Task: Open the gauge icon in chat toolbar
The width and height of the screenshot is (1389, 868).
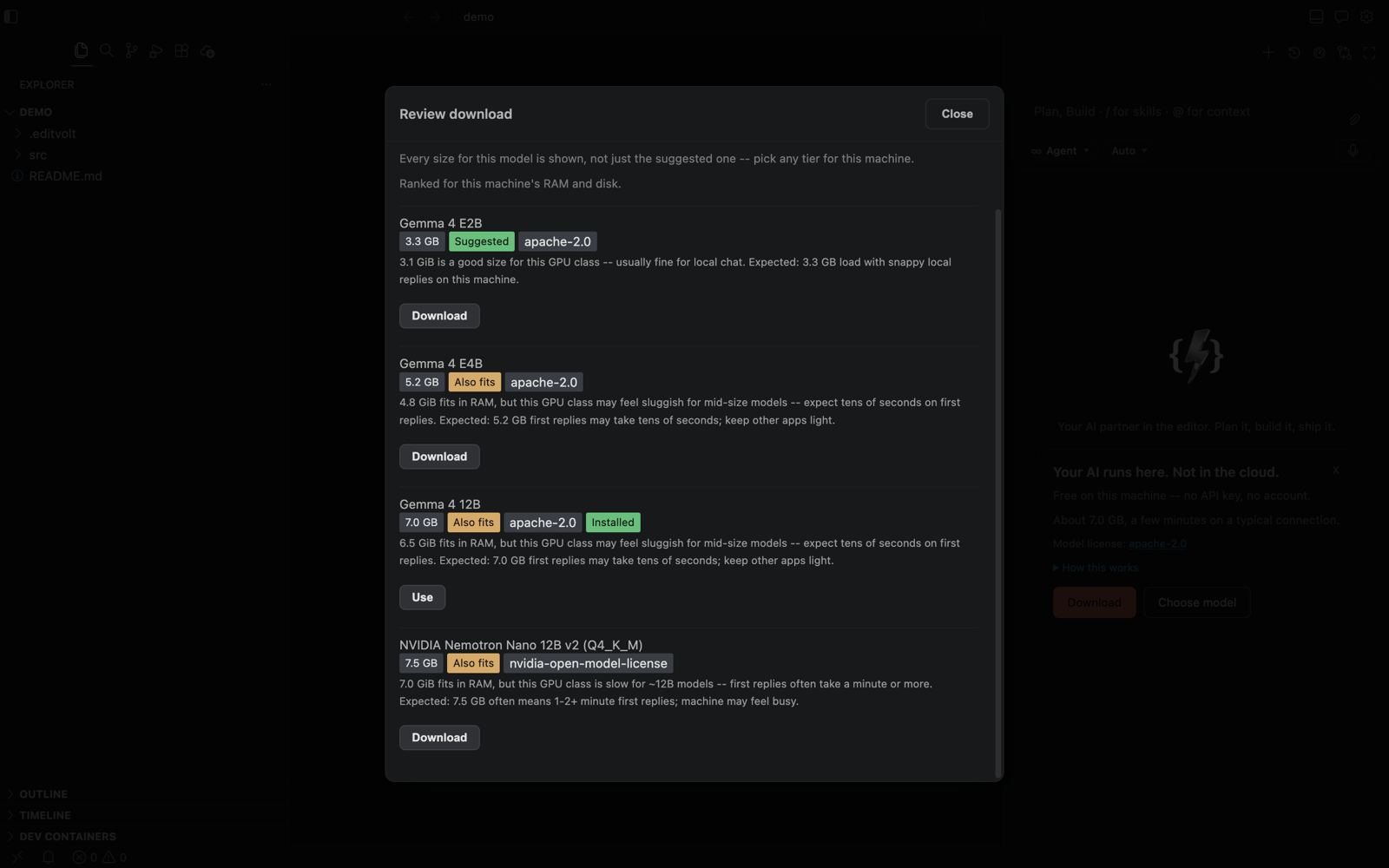Action: pyautogui.click(x=1320, y=52)
